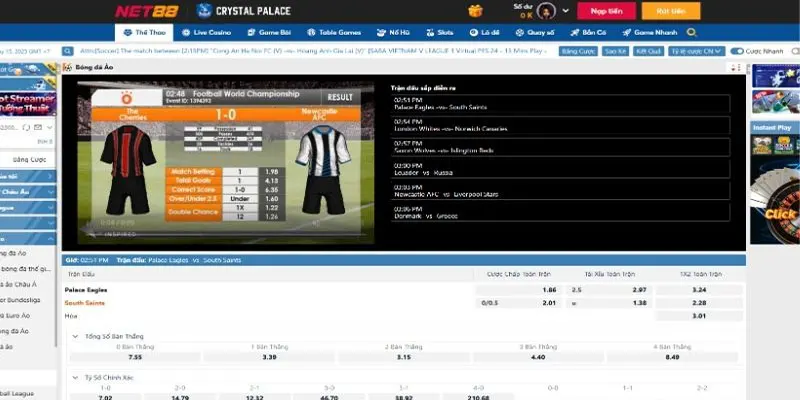Click correct score 1-0 odds 7.02
Viewport: 800px width, 400px height.
[x=105, y=396]
